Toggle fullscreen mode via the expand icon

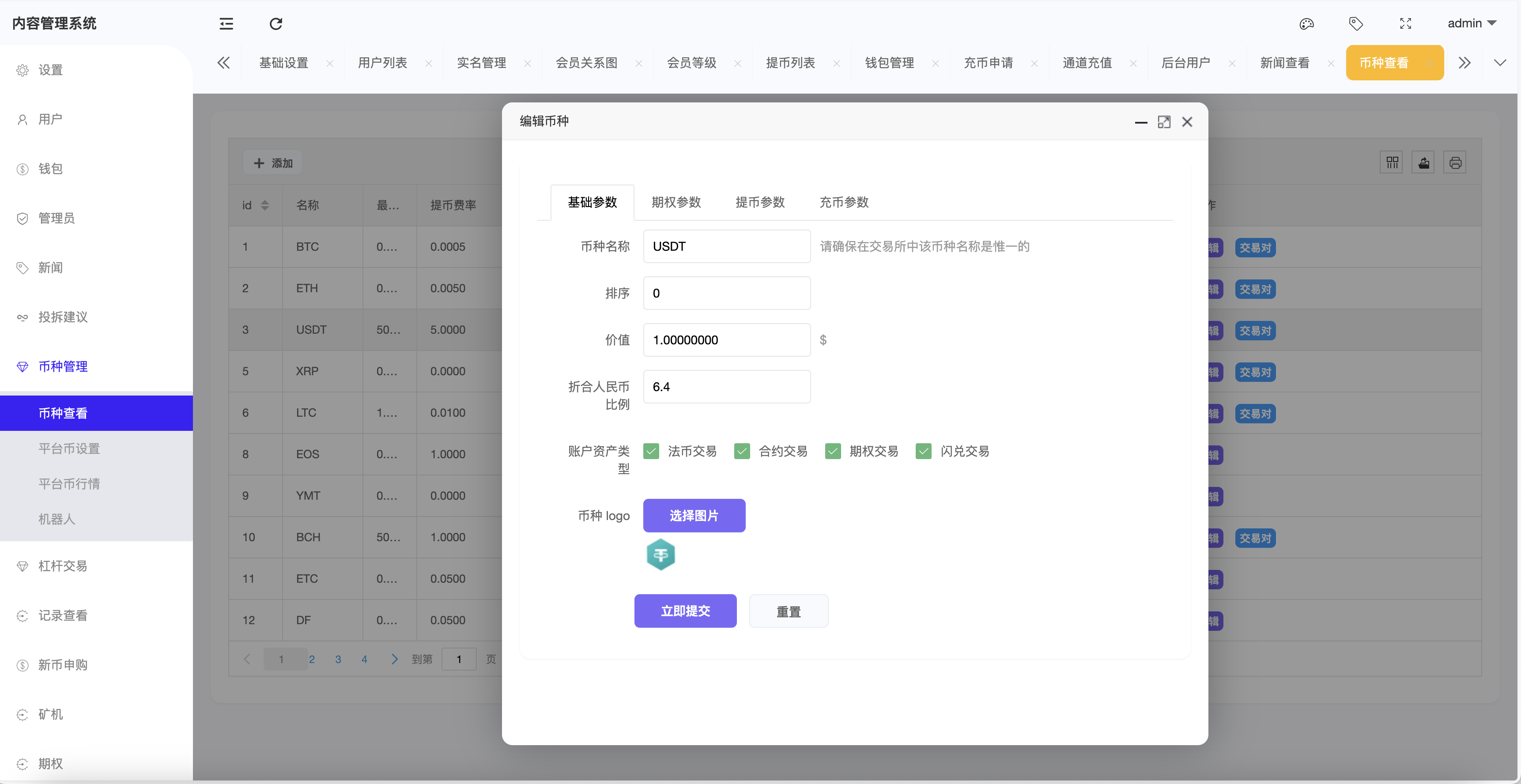coord(1406,23)
